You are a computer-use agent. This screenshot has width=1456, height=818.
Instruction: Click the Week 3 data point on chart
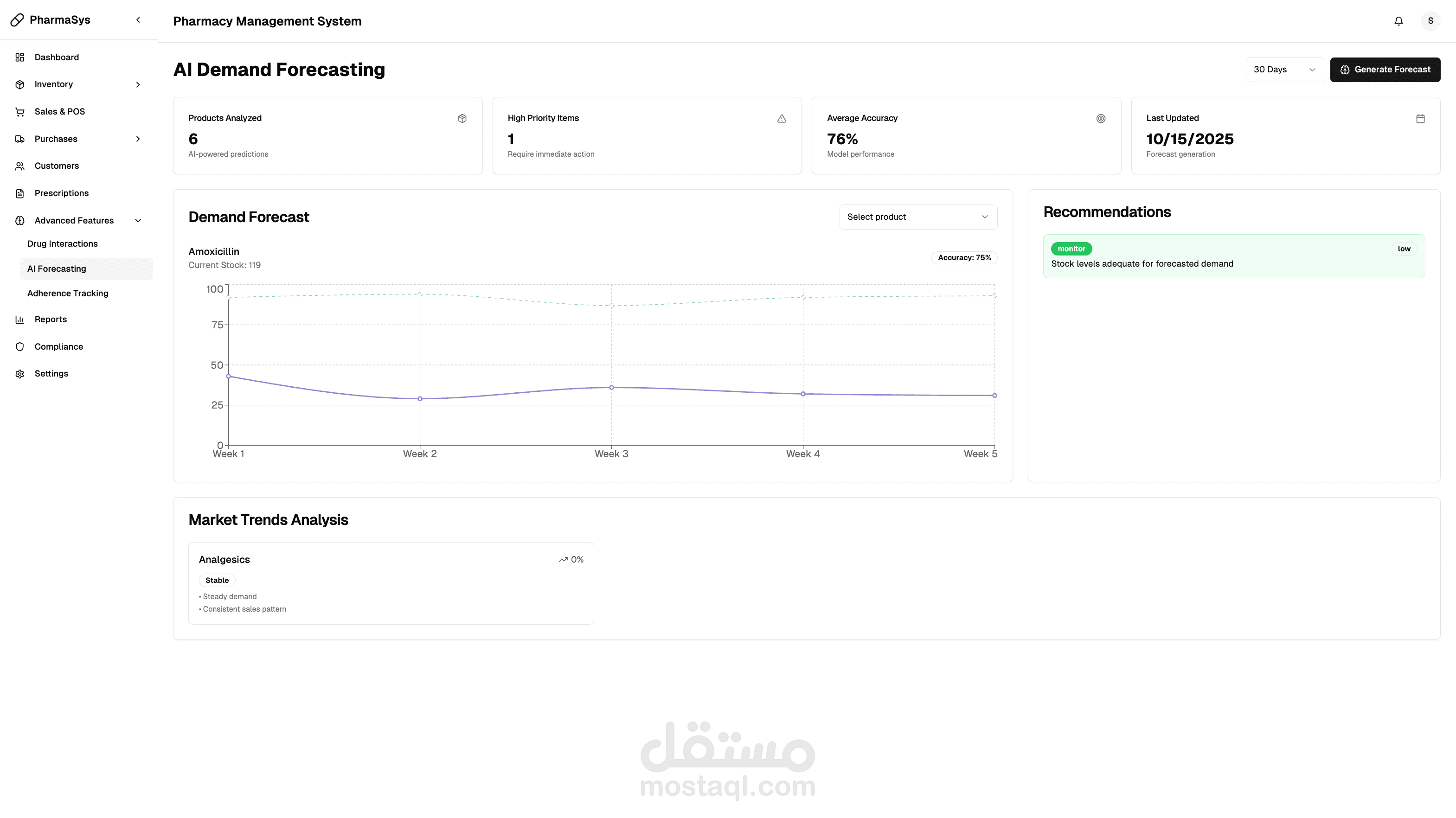611,388
